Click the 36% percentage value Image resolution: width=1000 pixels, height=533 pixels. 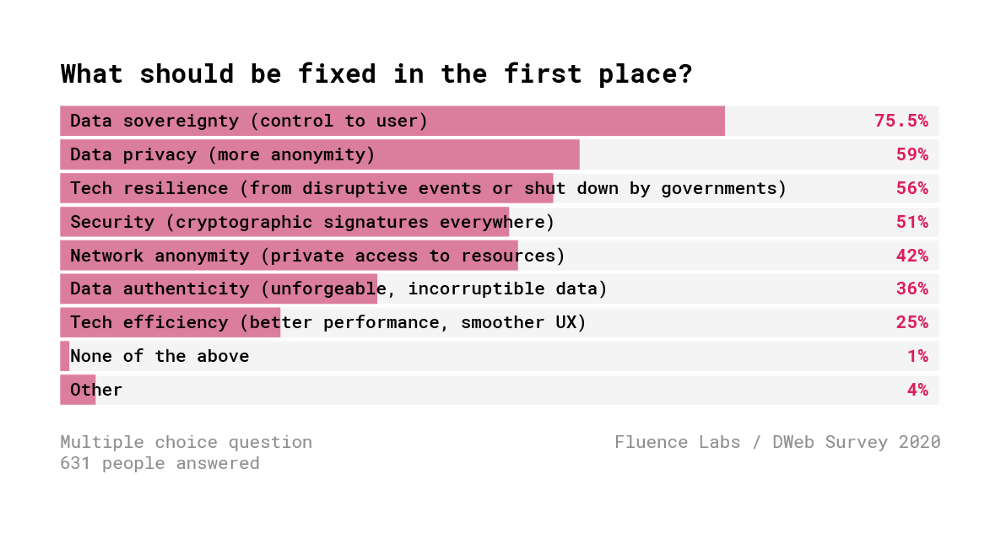pyautogui.click(x=912, y=289)
